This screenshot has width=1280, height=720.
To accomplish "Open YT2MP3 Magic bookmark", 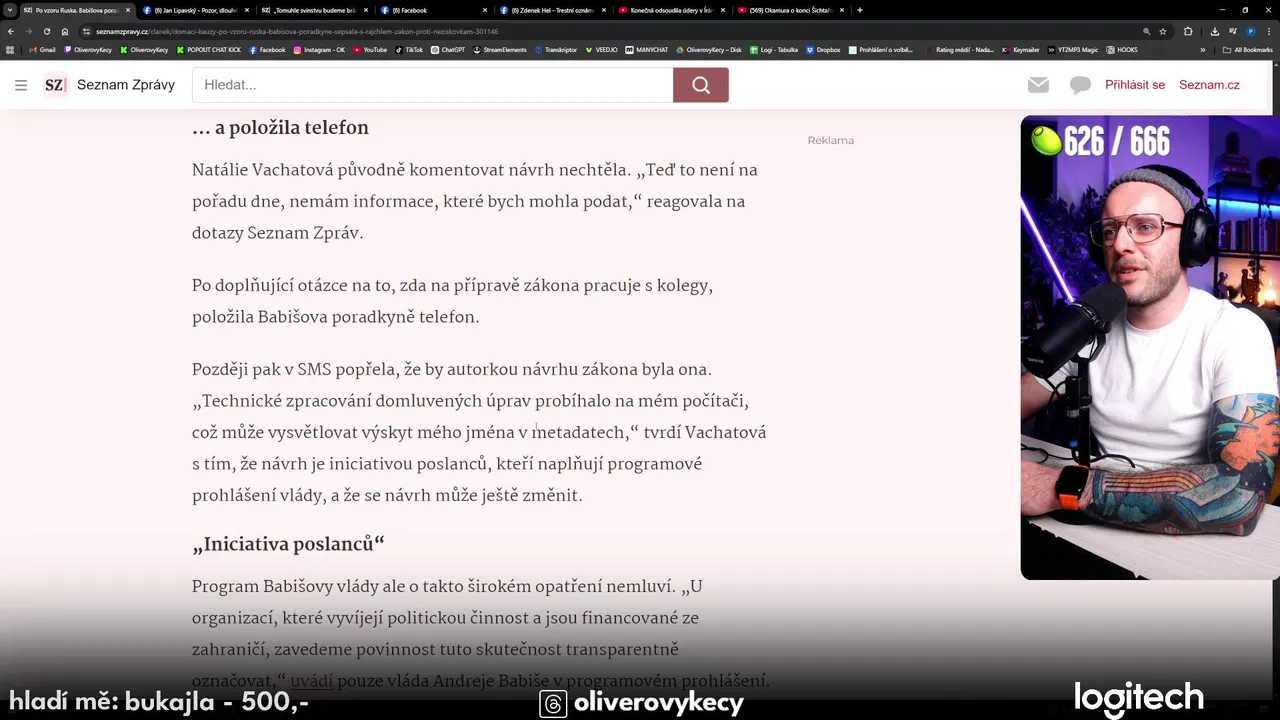I will (x=1072, y=49).
